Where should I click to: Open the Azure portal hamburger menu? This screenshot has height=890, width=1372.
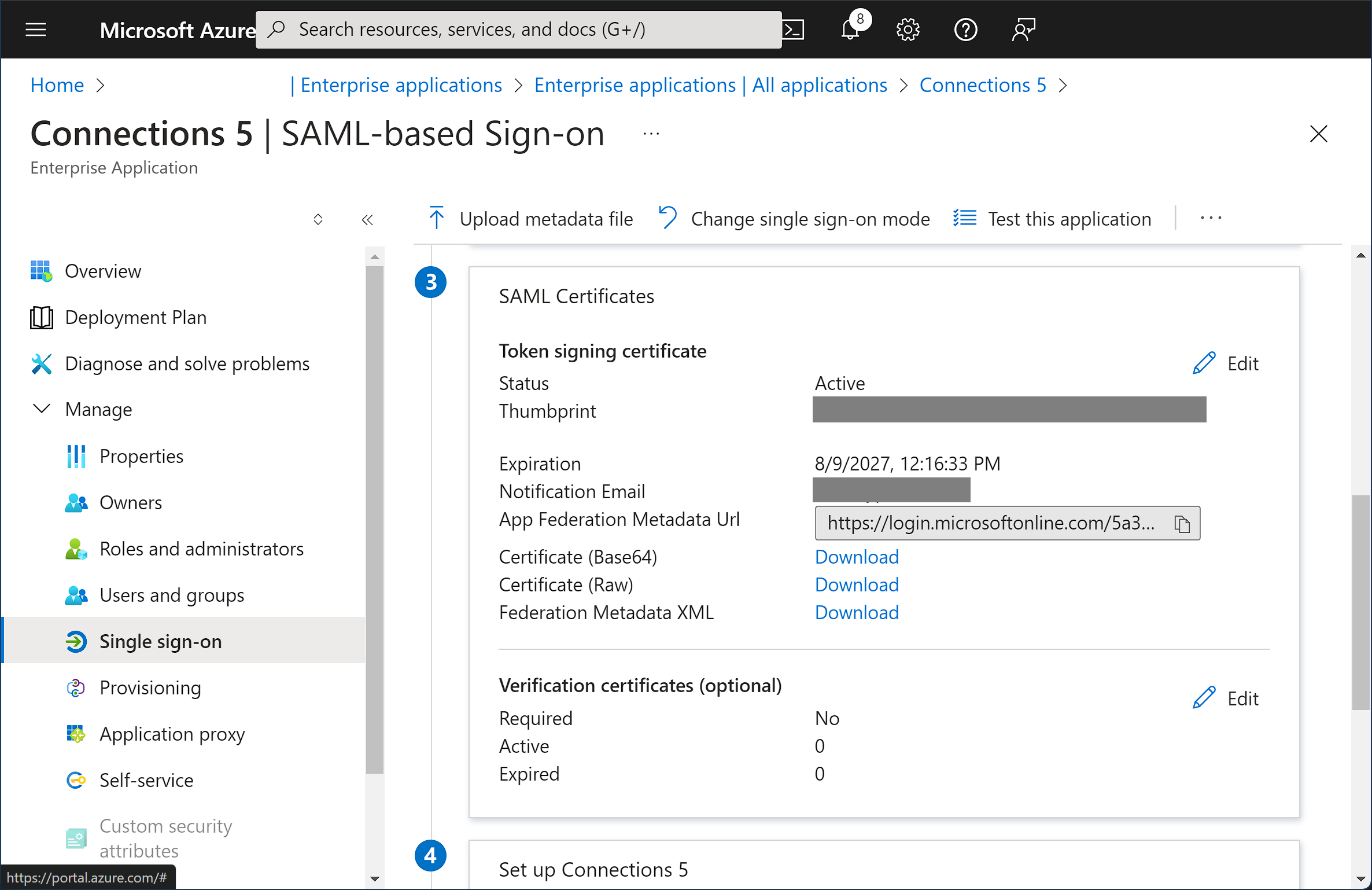coord(35,30)
